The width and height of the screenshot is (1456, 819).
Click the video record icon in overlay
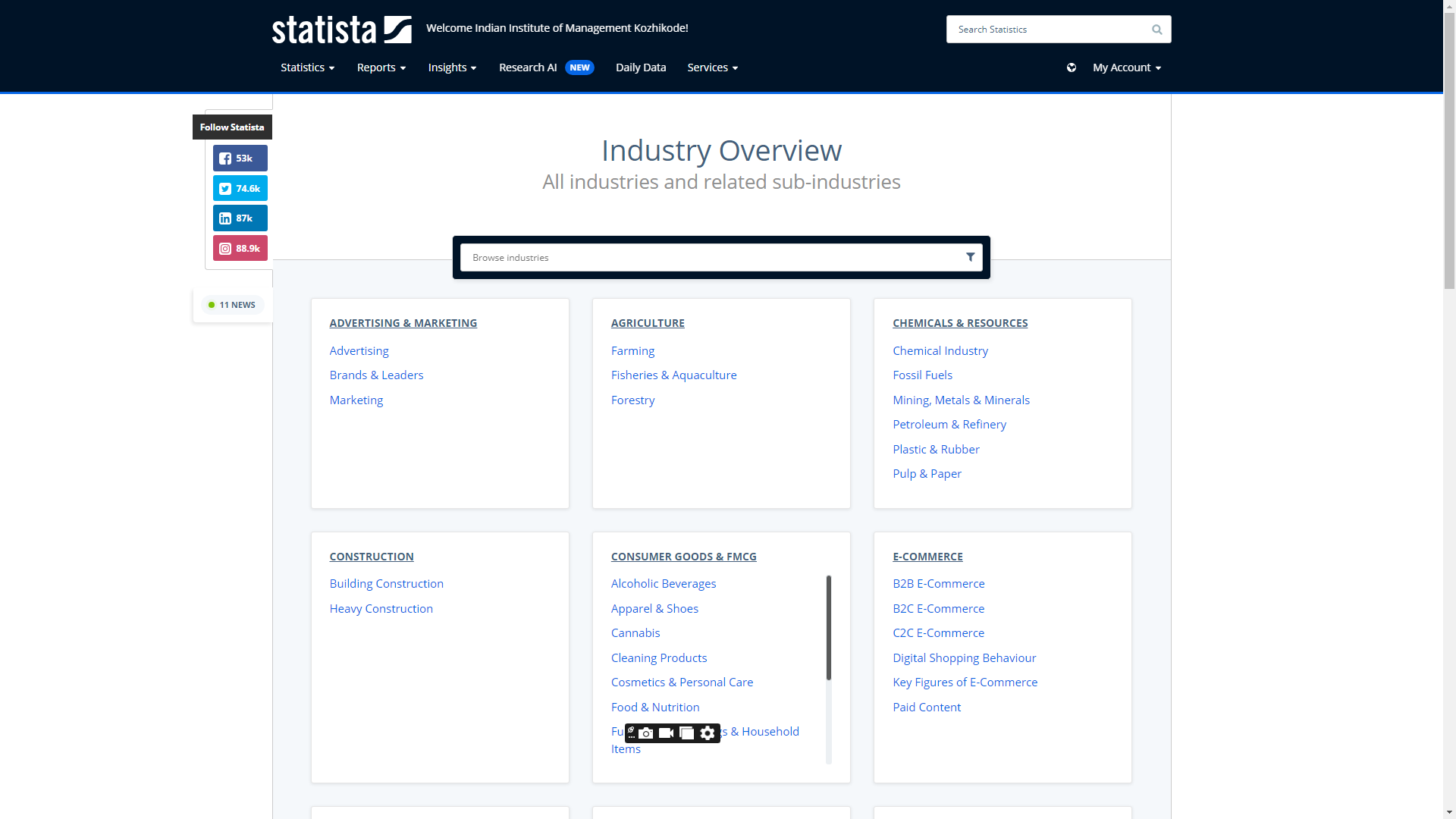pos(666,733)
